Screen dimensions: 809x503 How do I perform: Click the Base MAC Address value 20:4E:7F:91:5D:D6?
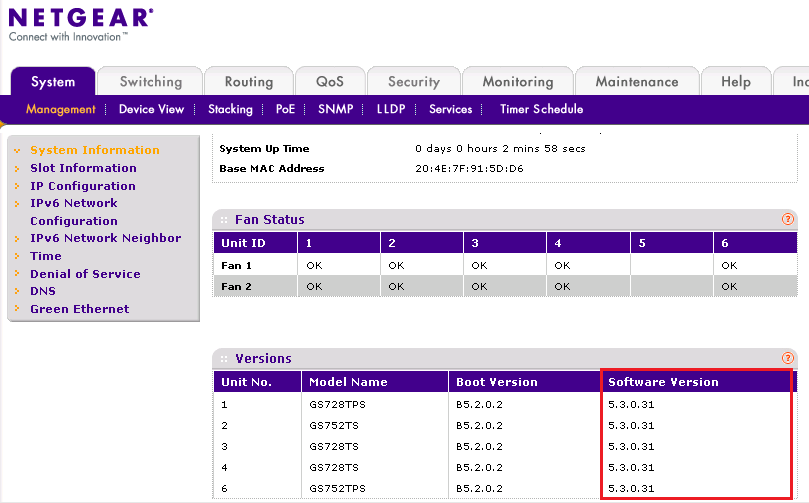tap(469, 169)
